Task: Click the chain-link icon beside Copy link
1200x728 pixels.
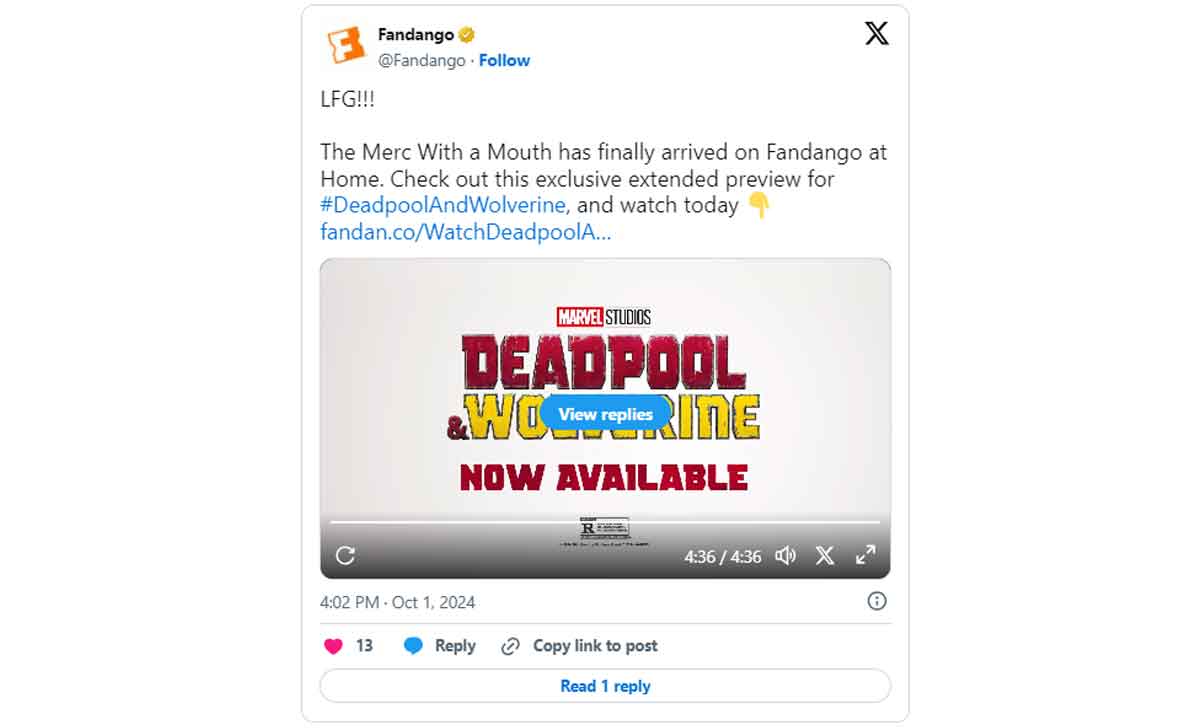Action: tap(511, 645)
